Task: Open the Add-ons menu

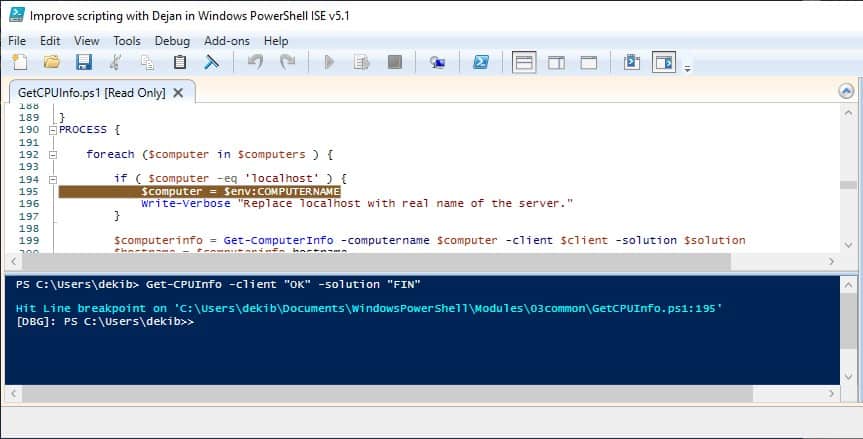Action: [x=227, y=41]
